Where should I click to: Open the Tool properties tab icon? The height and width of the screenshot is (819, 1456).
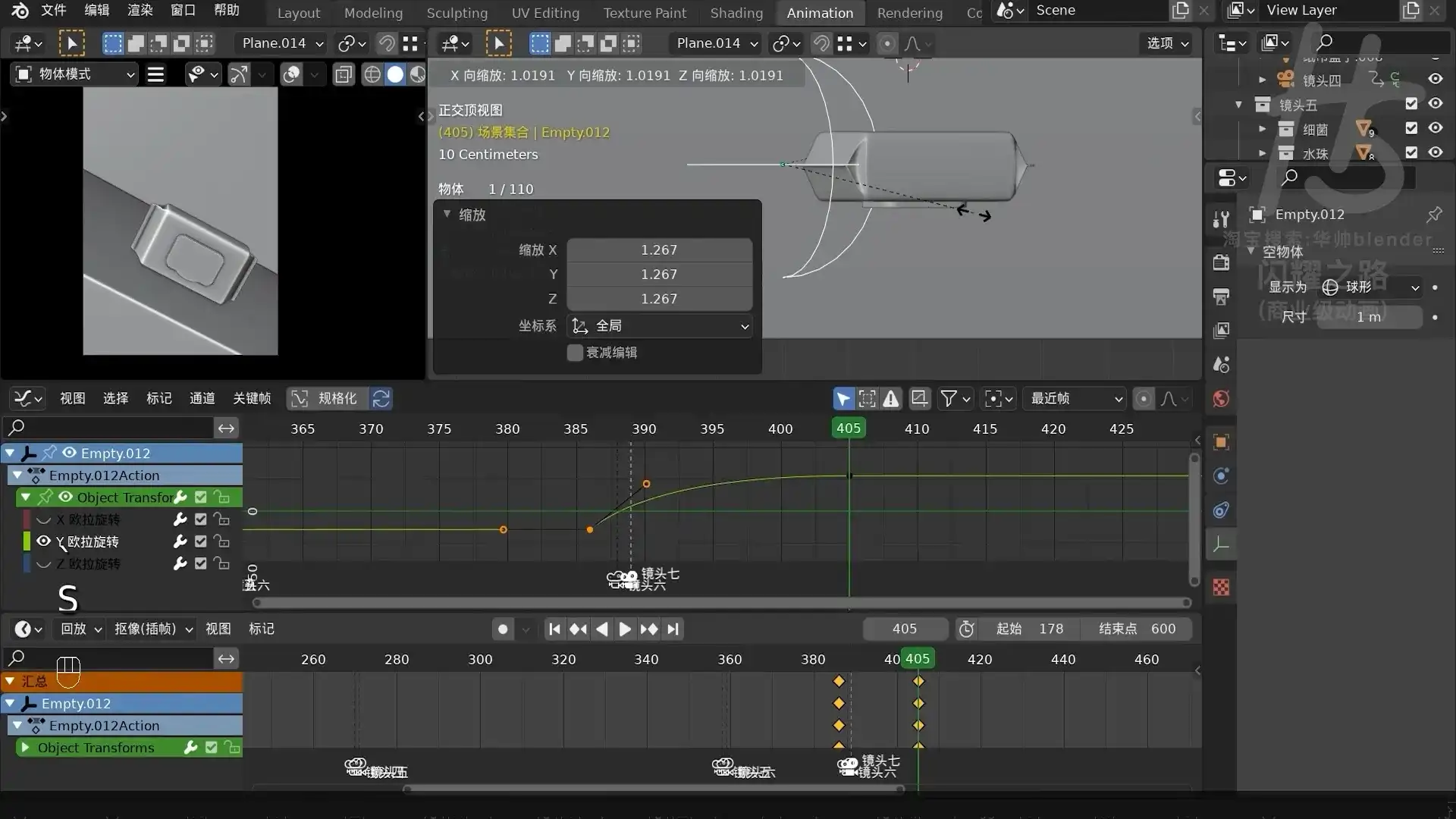(1221, 220)
